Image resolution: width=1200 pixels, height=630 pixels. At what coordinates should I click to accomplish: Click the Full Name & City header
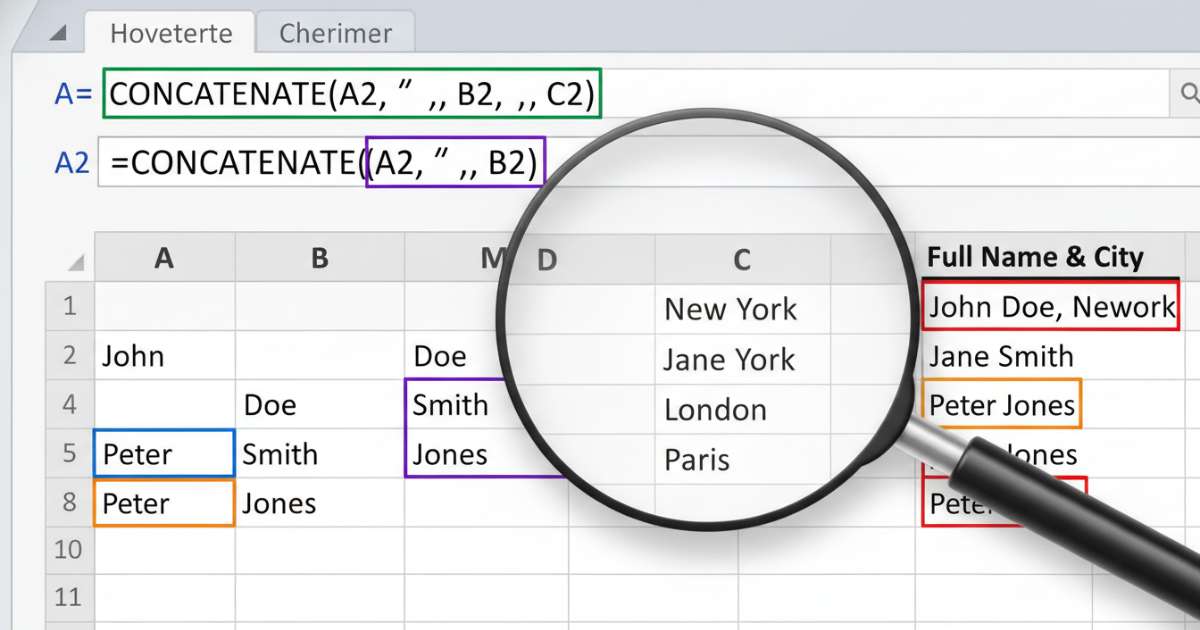tap(1035, 258)
